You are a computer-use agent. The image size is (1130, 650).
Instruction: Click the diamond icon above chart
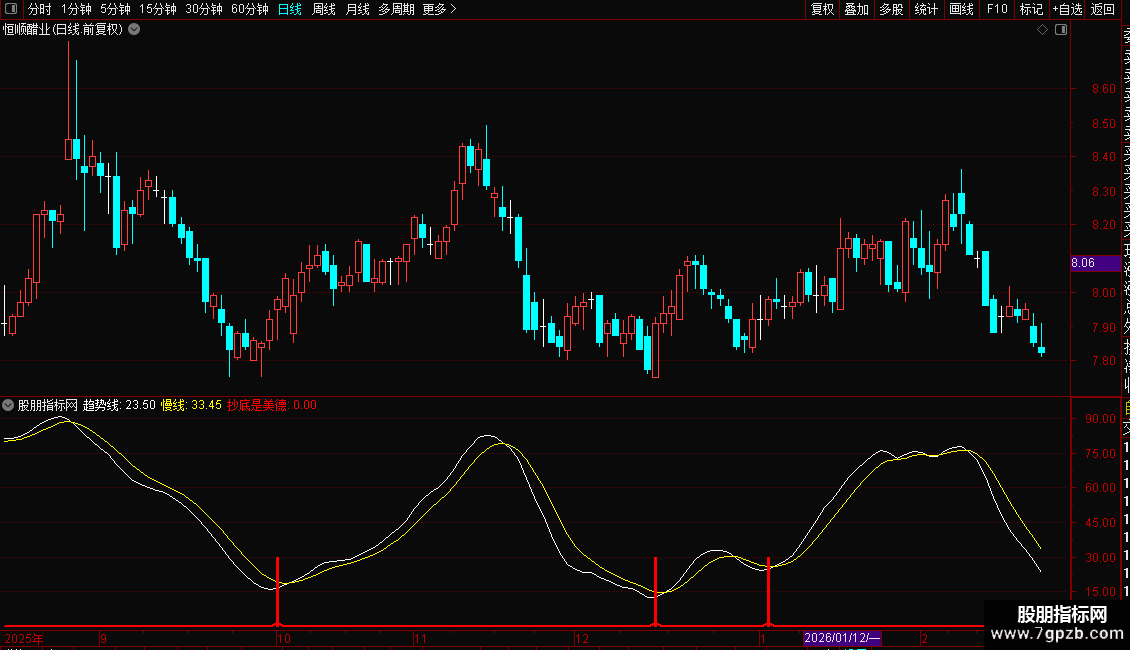pyautogui.click(x=1042, y=30)
